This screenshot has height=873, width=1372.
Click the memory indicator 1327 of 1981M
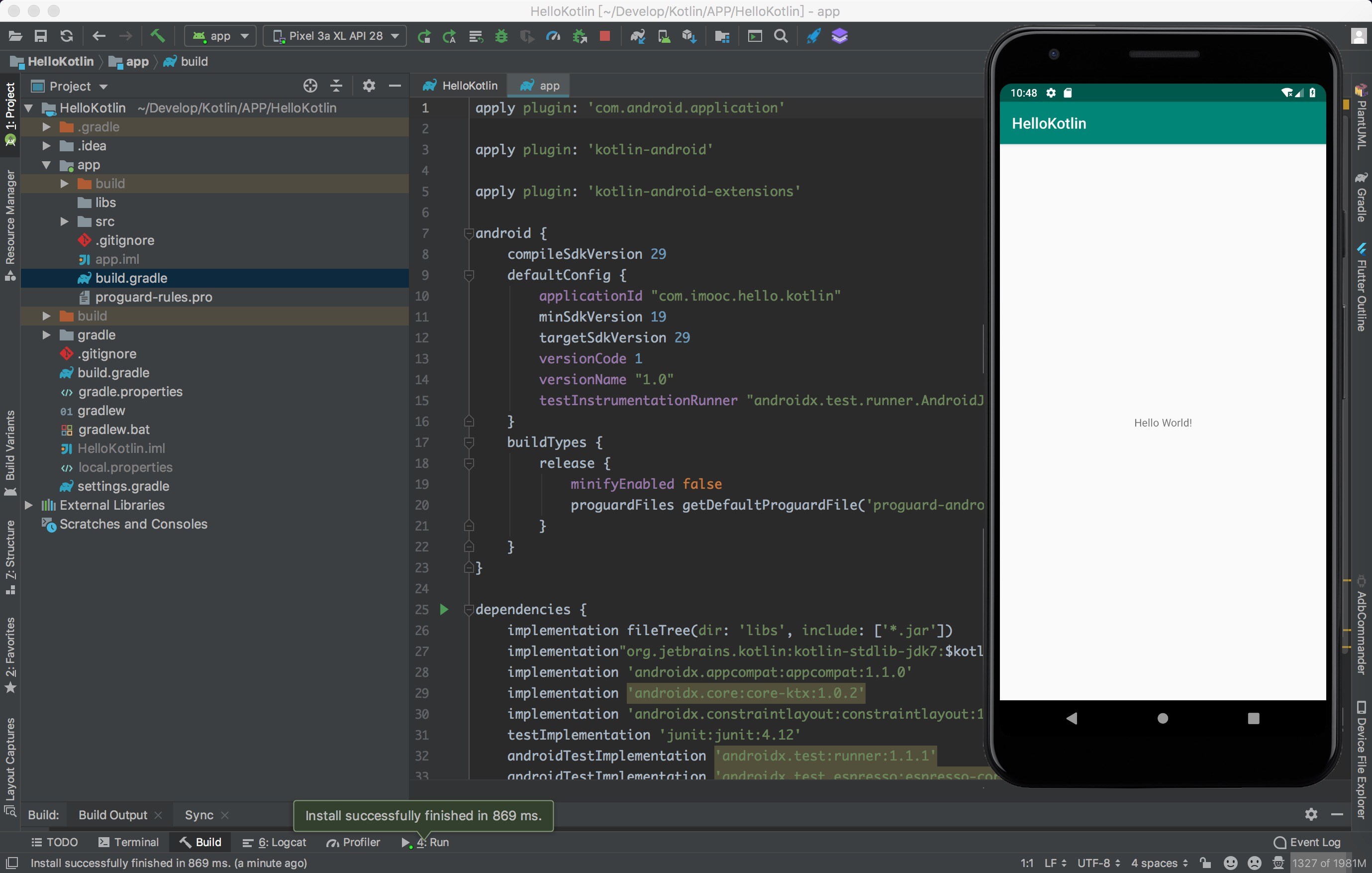click(x=1329, y=863)
